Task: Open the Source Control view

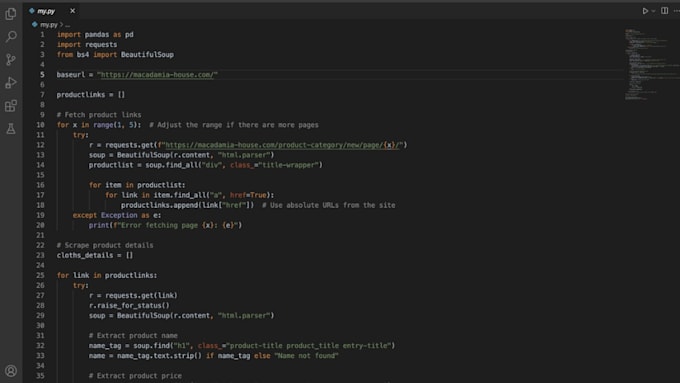Action: (11, 59)
